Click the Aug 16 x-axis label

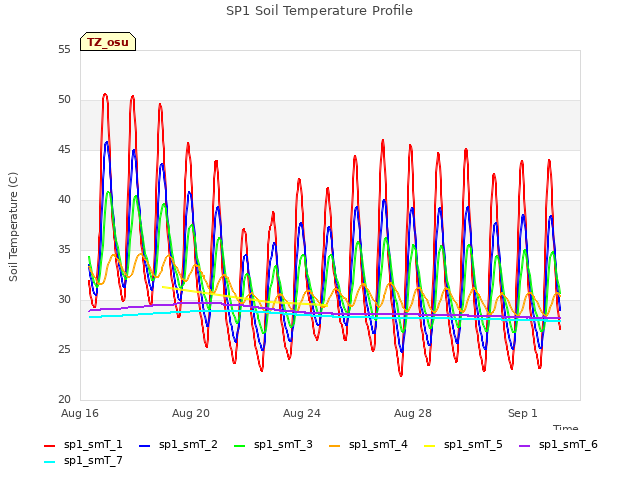pyautogui.click(x=80, y=413)
